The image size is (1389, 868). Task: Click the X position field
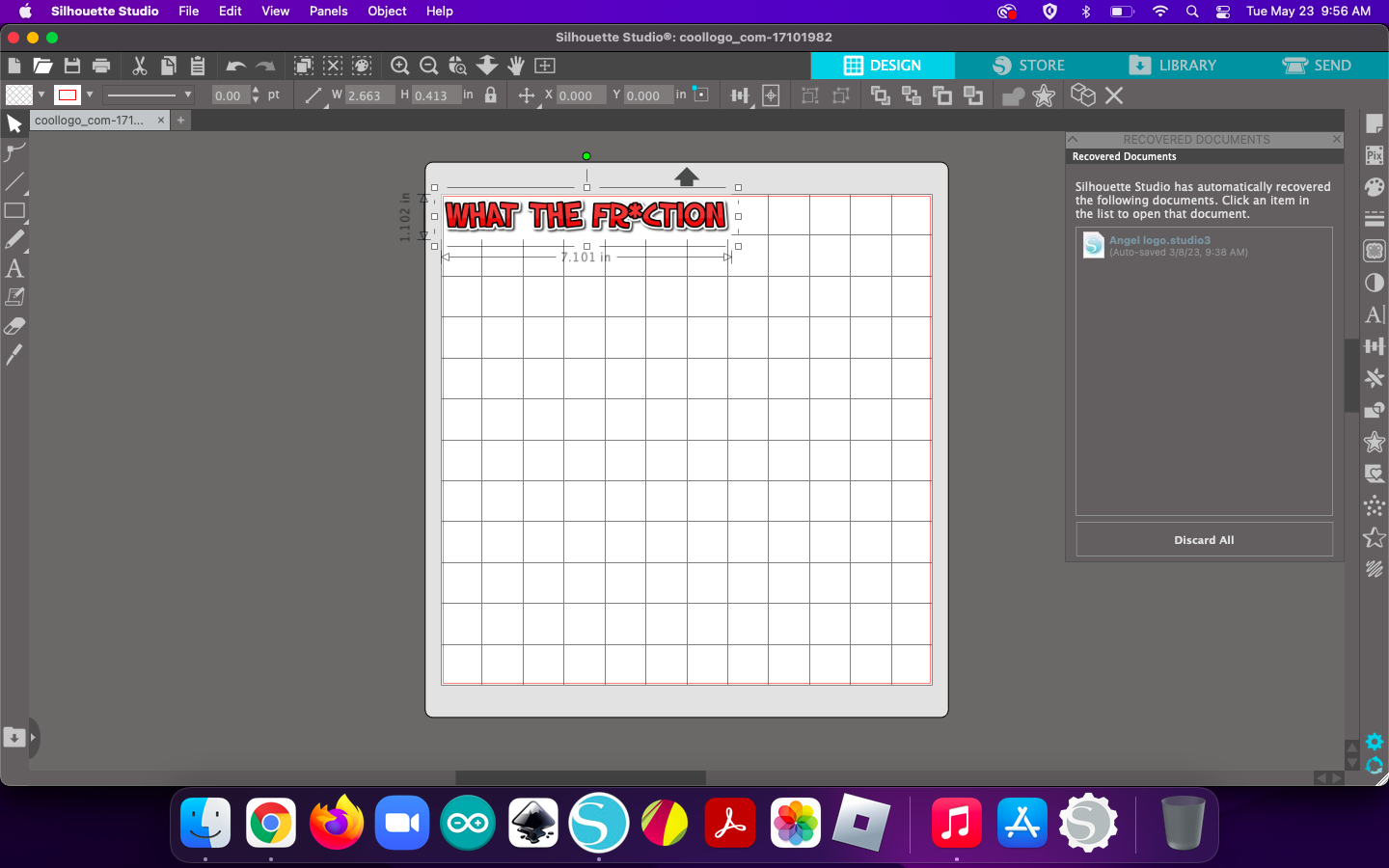point(582,95)
